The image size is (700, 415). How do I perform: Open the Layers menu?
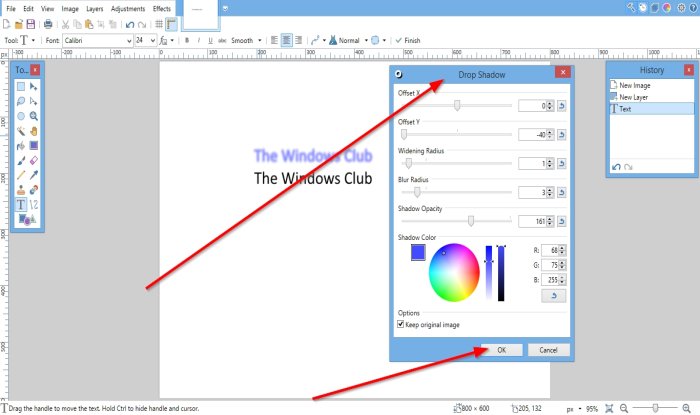pyautogui.click(x=95, y=8)
